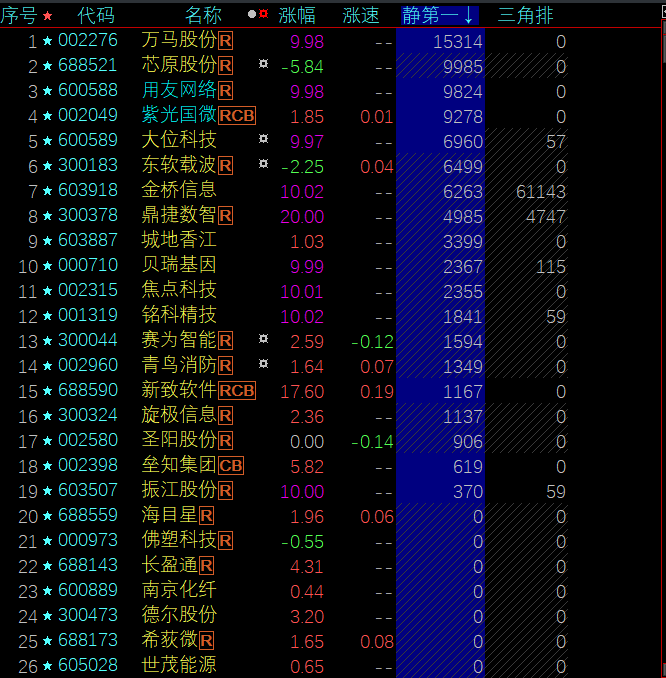This screenshot has width=666, height=678.
Task: Click the R badge of 希荻微
Action: tap(206, 641)
